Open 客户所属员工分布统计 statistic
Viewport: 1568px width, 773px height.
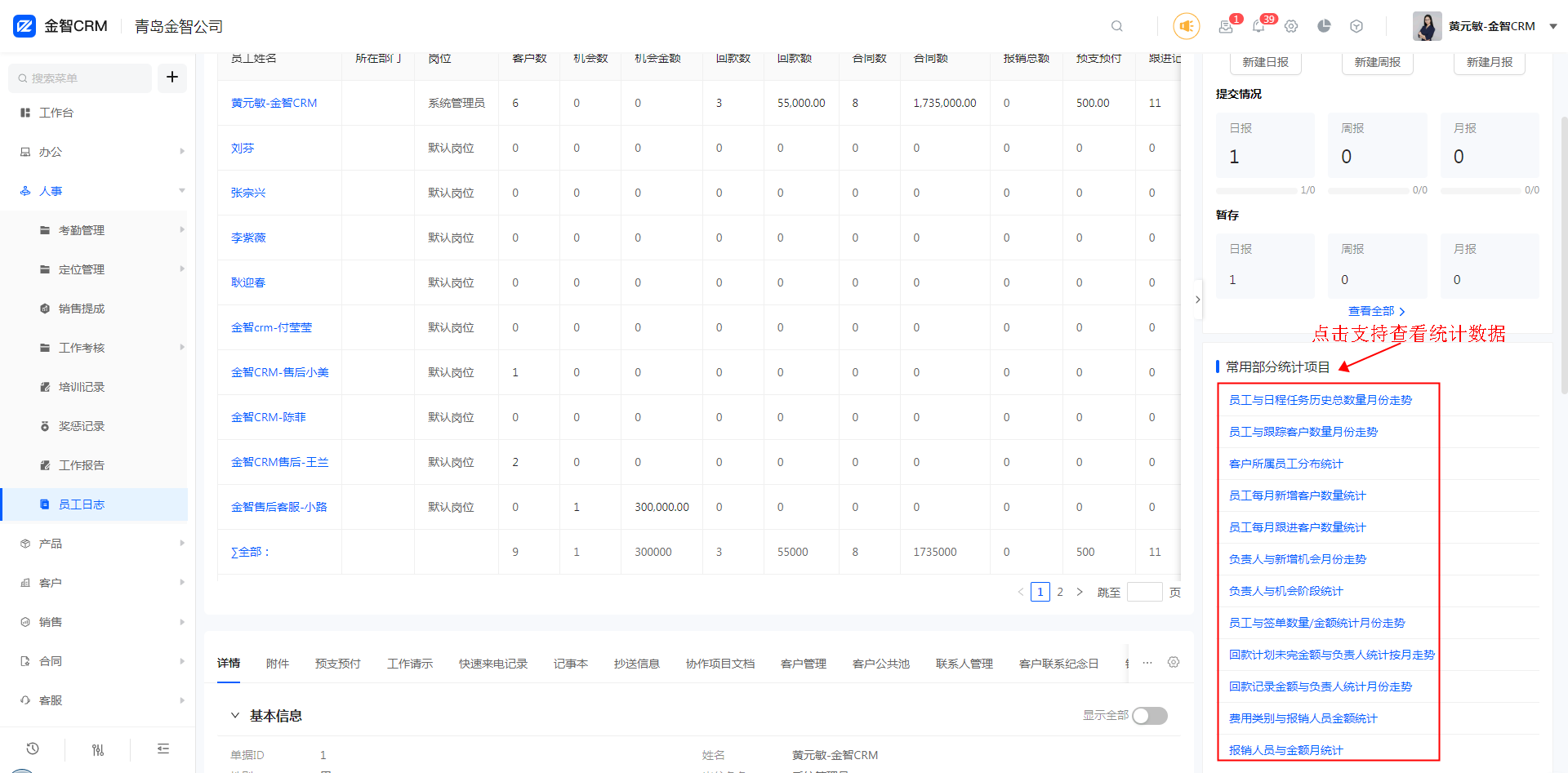tap(1285, 464)
